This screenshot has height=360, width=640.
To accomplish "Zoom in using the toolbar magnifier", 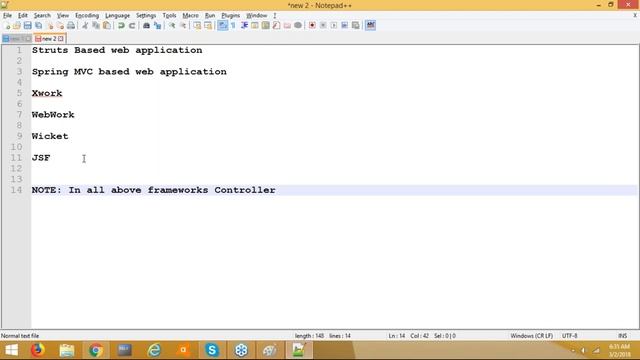I will 172,25.
